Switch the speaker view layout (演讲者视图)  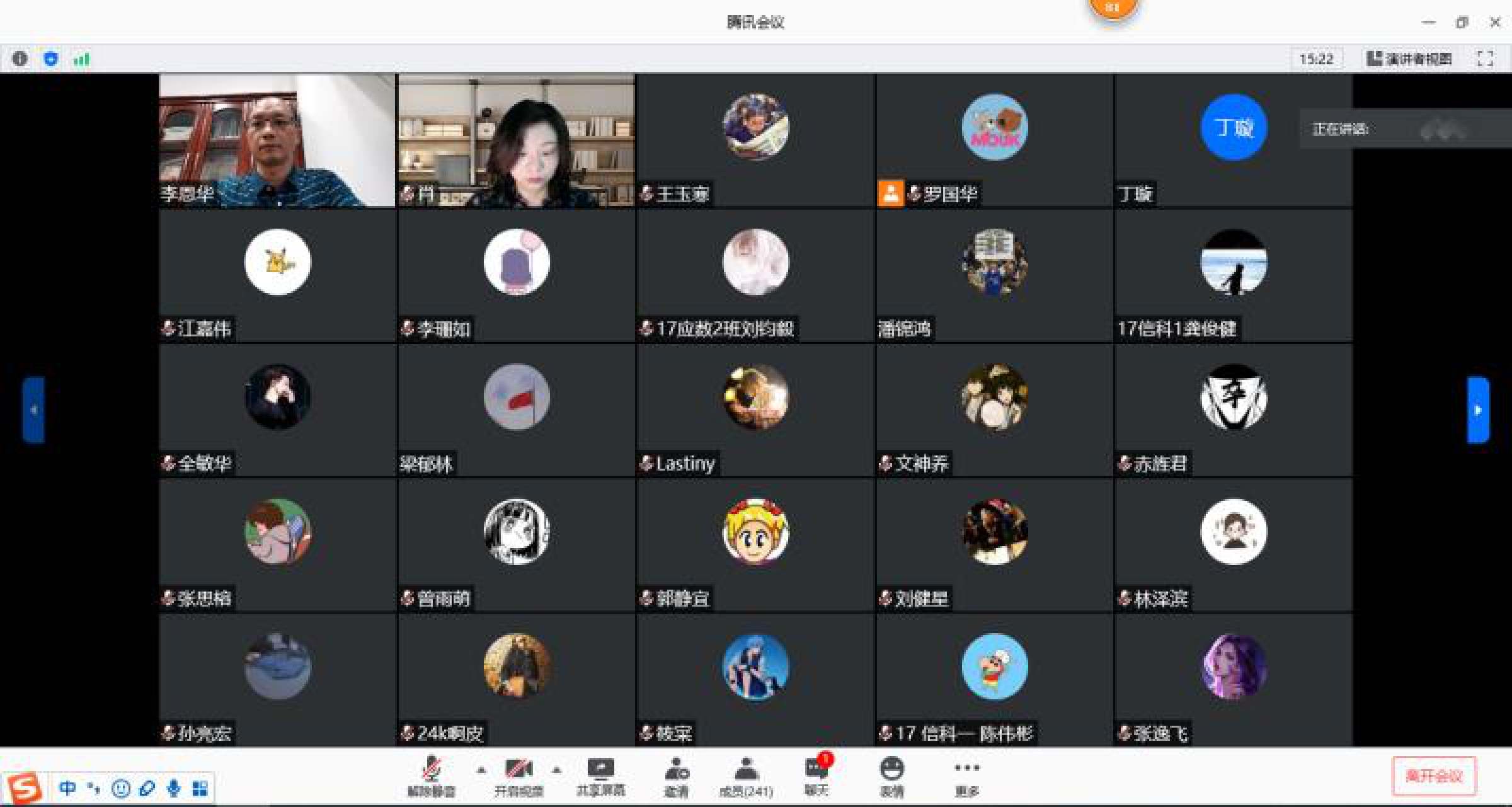[x=1409, y=59]
